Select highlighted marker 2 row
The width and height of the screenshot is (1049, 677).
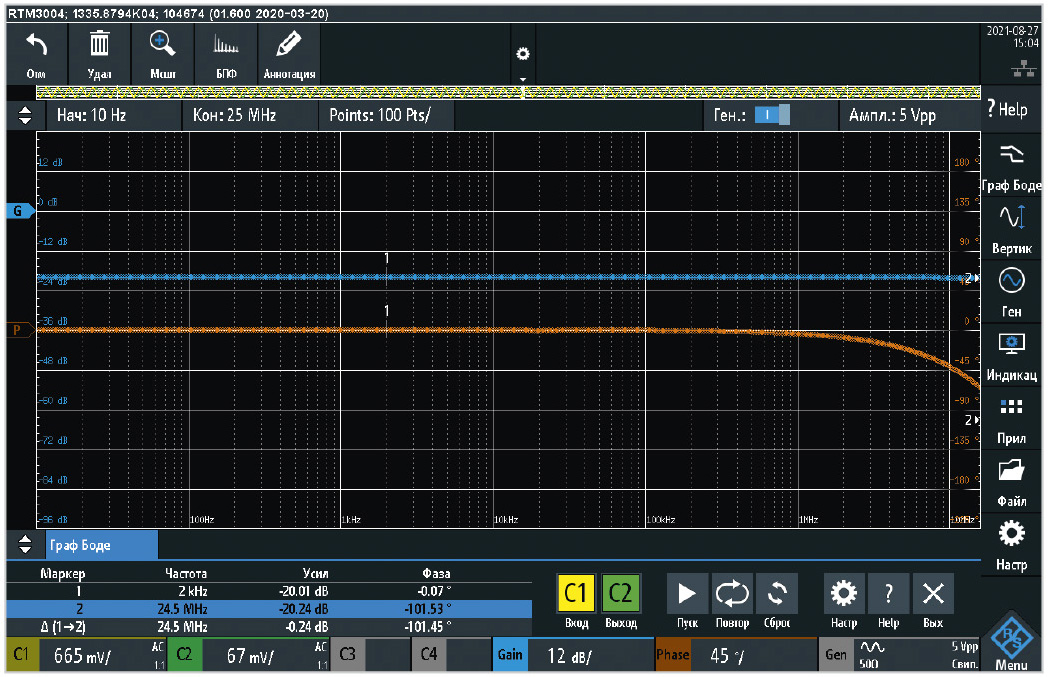269,609
